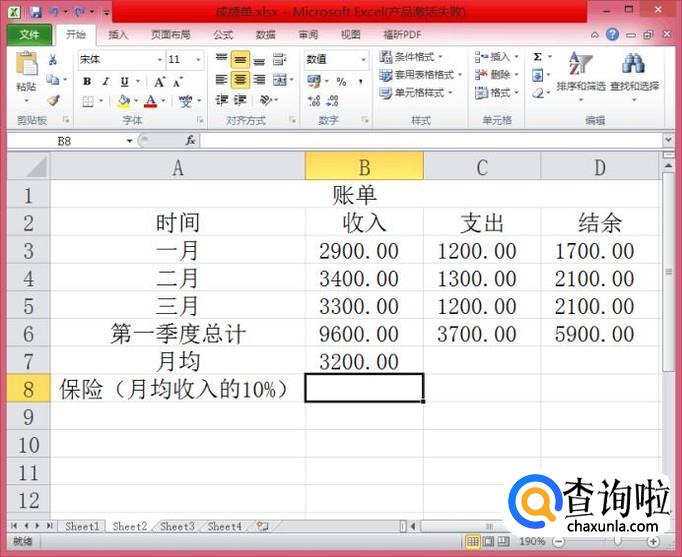Click the zoom in plus button
This screenshot has width=682, height=557.
653,542
